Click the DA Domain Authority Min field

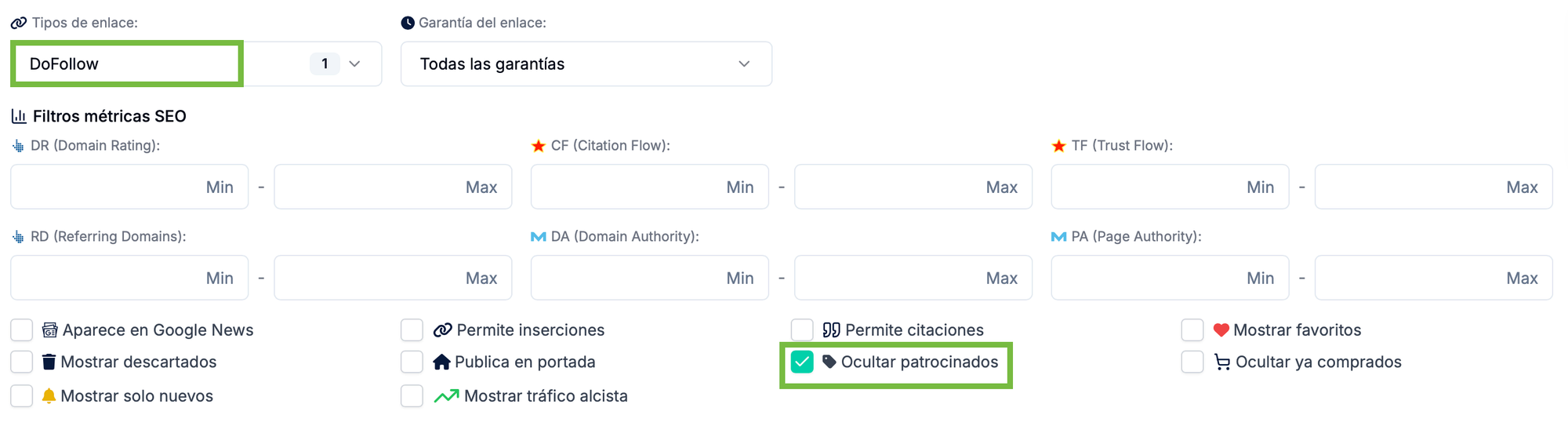[x=649, y=278]
